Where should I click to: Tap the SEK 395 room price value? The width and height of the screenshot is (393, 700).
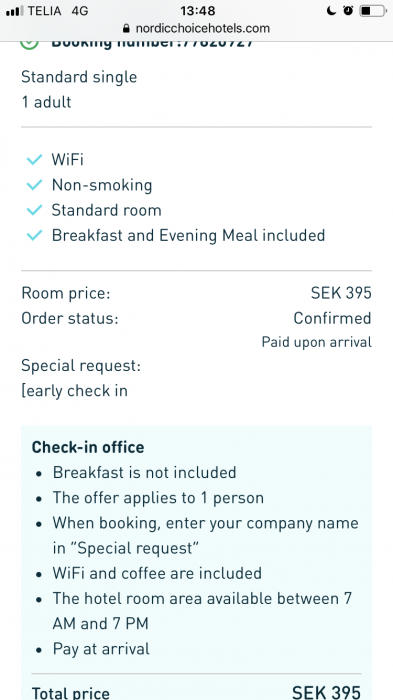click(x=341, y=293)
